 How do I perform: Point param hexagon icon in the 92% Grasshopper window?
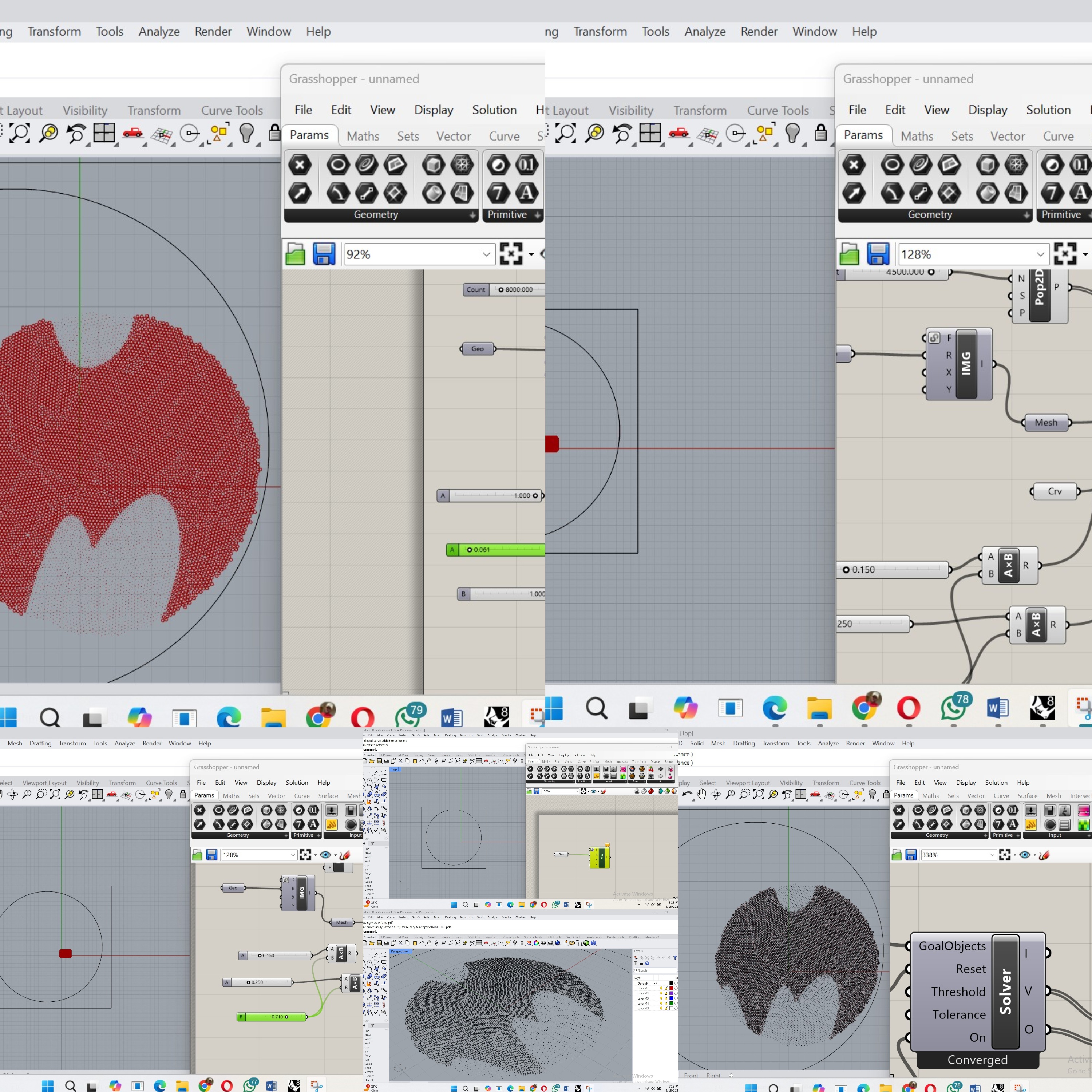click(300, 165)
